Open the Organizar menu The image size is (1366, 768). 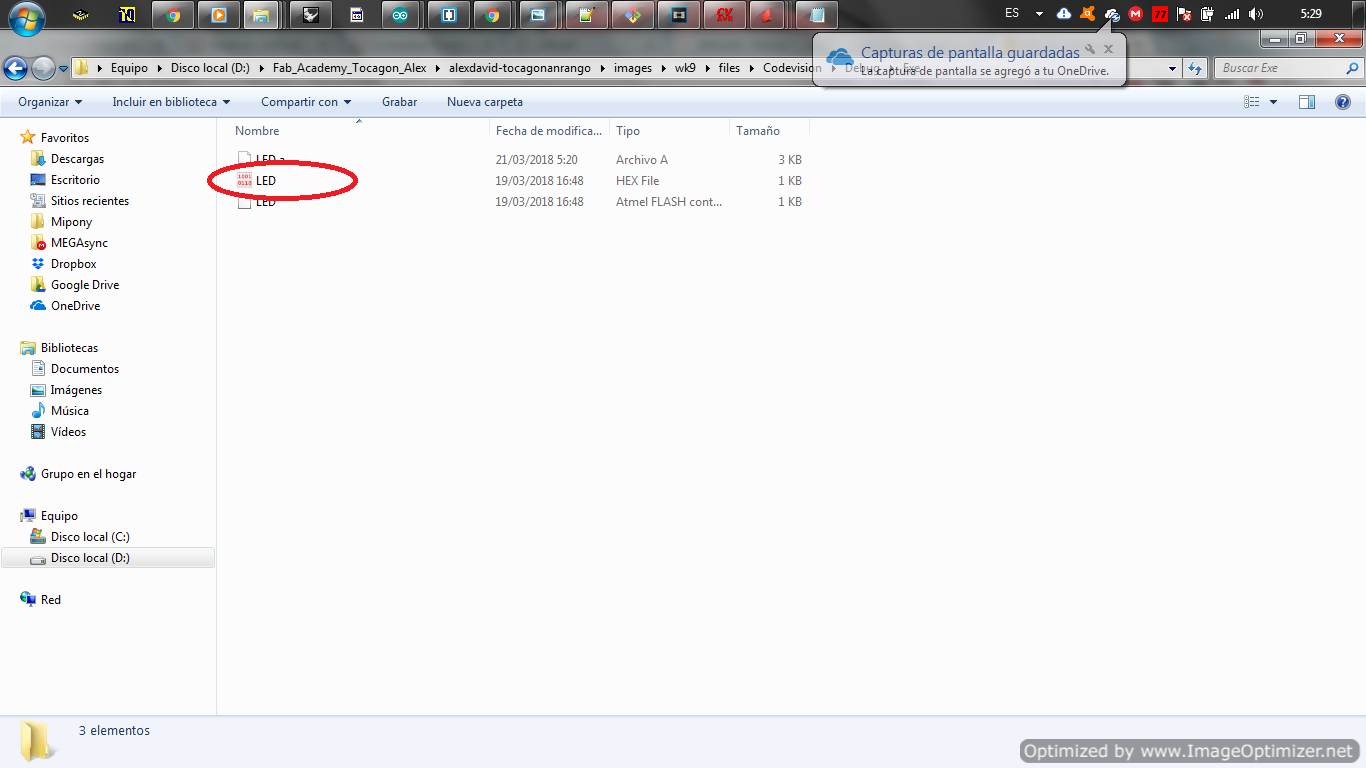pyautogui.click(x=50, y=102)
